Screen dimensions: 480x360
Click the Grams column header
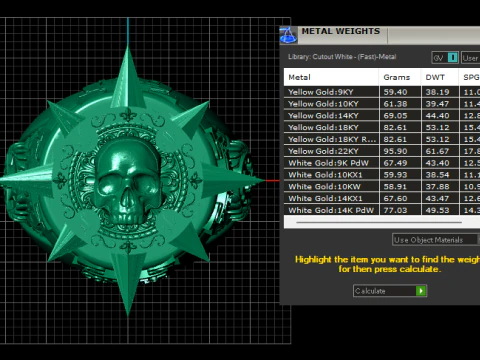click(400, 77)
